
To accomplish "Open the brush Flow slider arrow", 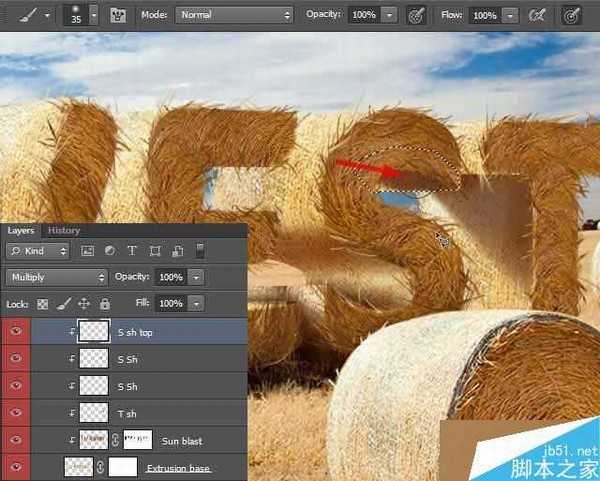I will coord(510,16).
